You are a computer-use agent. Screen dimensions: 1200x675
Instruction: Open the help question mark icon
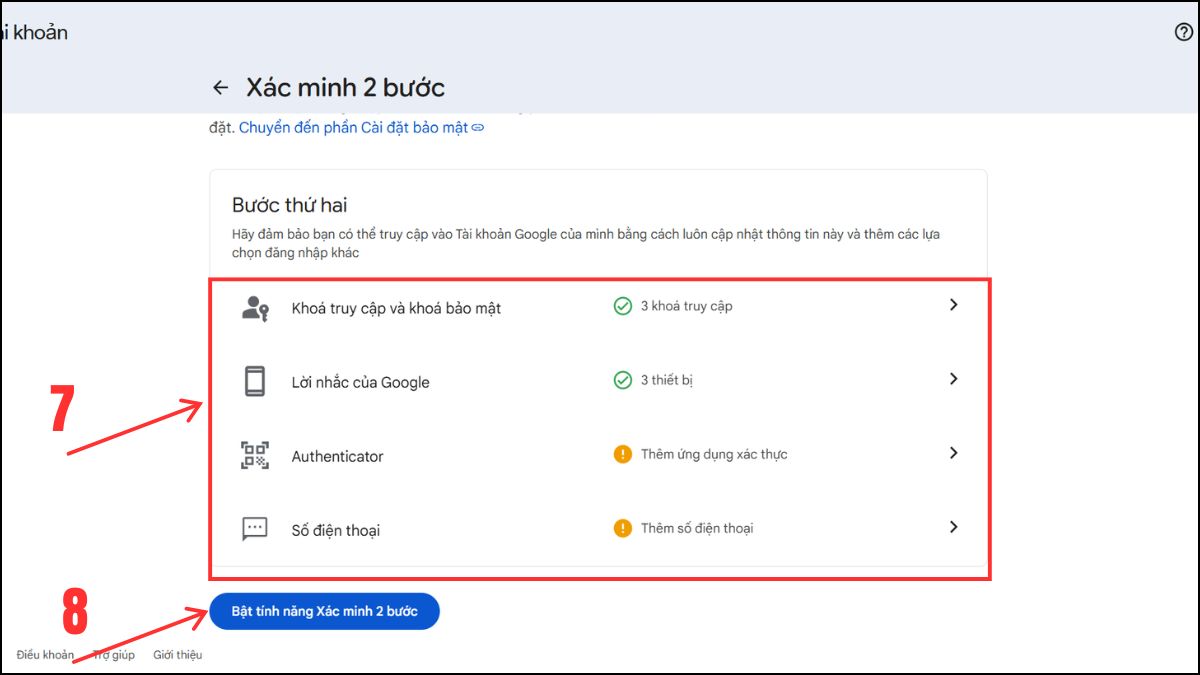(x=1183, y=32)
